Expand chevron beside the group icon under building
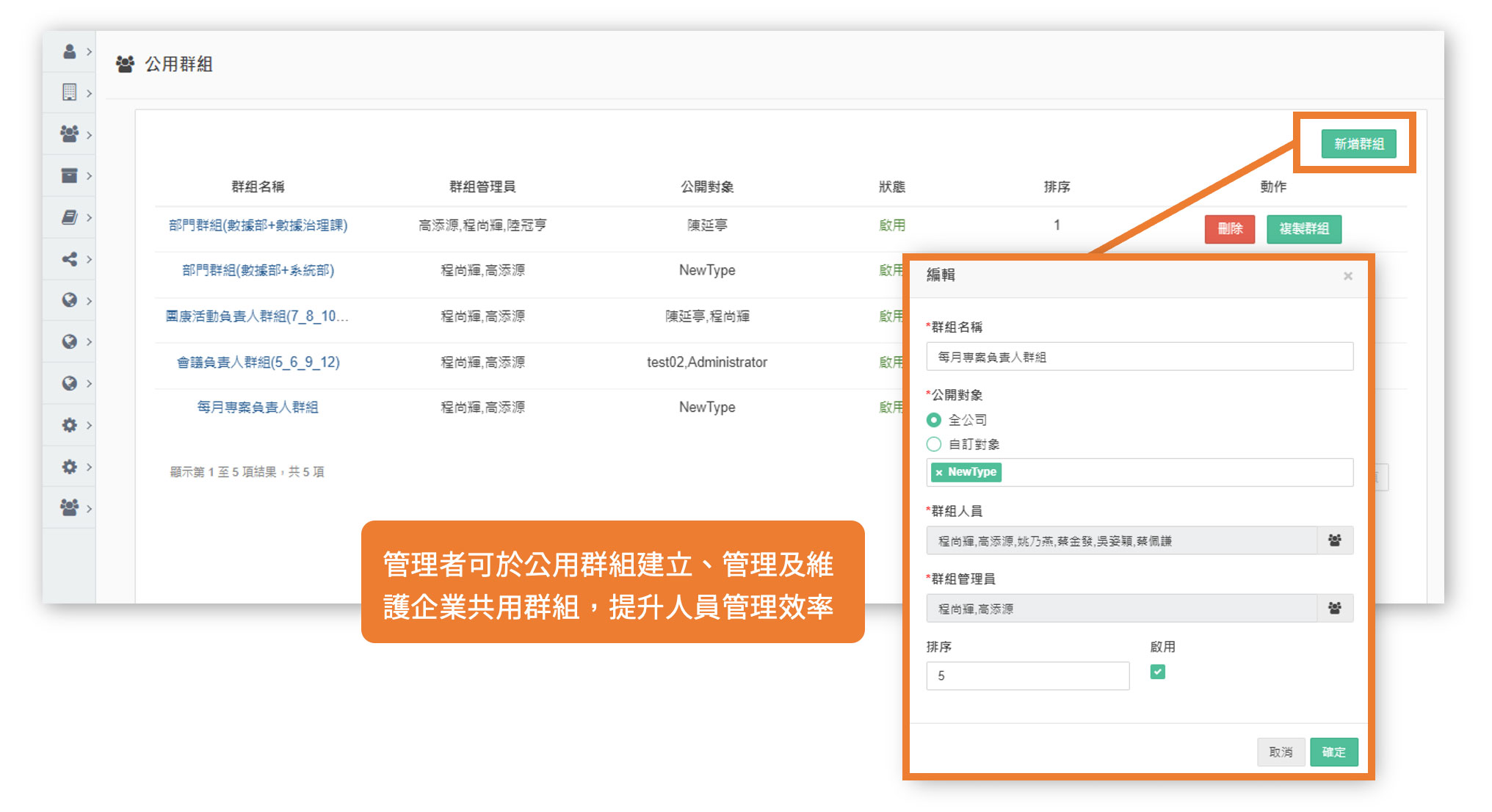The height and width of the screenshot is (812, 1492). (x=89, y=135)
